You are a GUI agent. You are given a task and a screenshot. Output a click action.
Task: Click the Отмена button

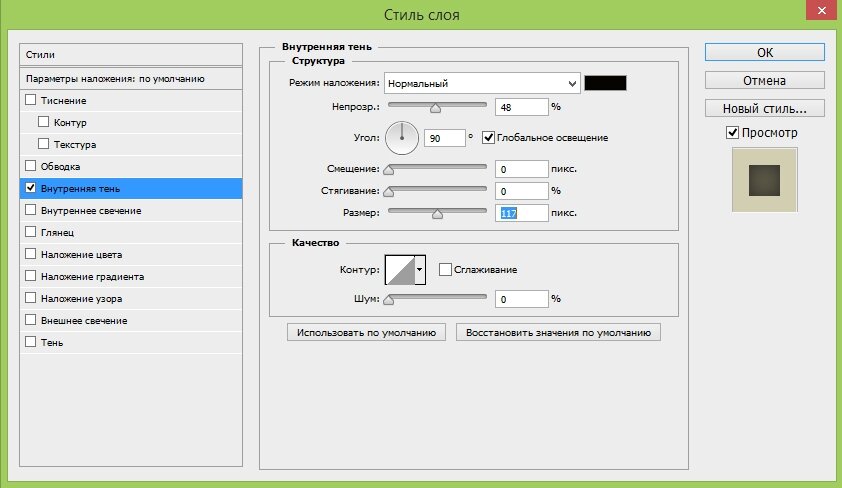765,81
